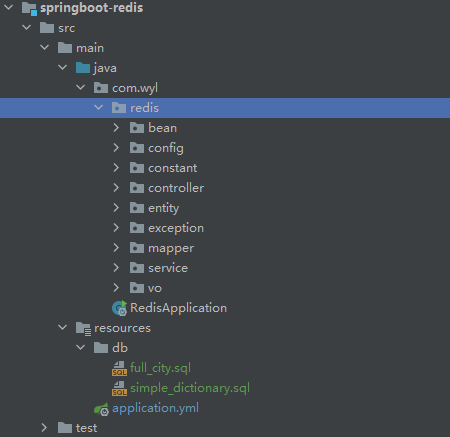Collapse the resources folder arrow
Viewport: 450px width, 437px height.
pos(62,327)
